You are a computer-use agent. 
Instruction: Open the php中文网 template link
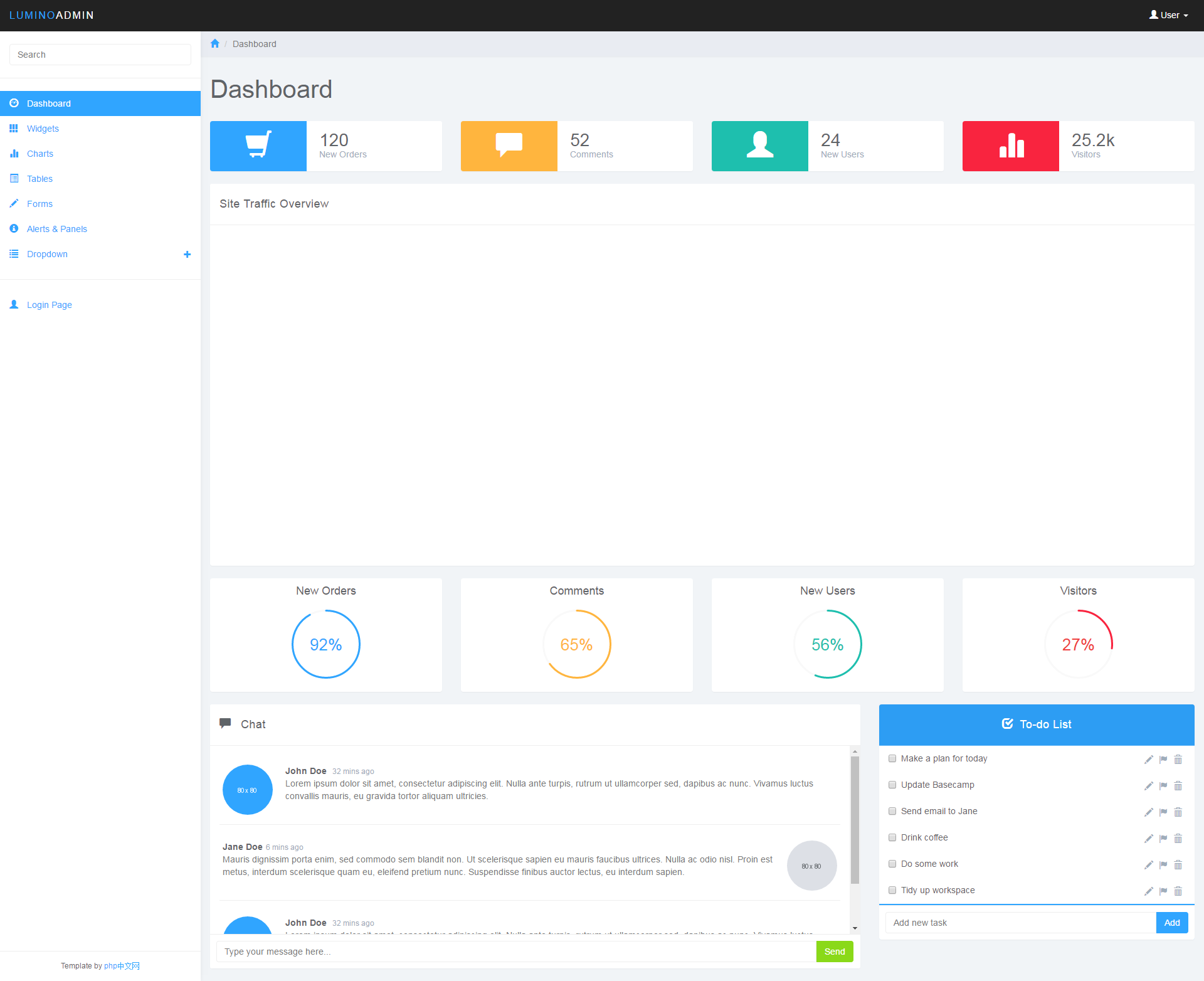(122, 966)
